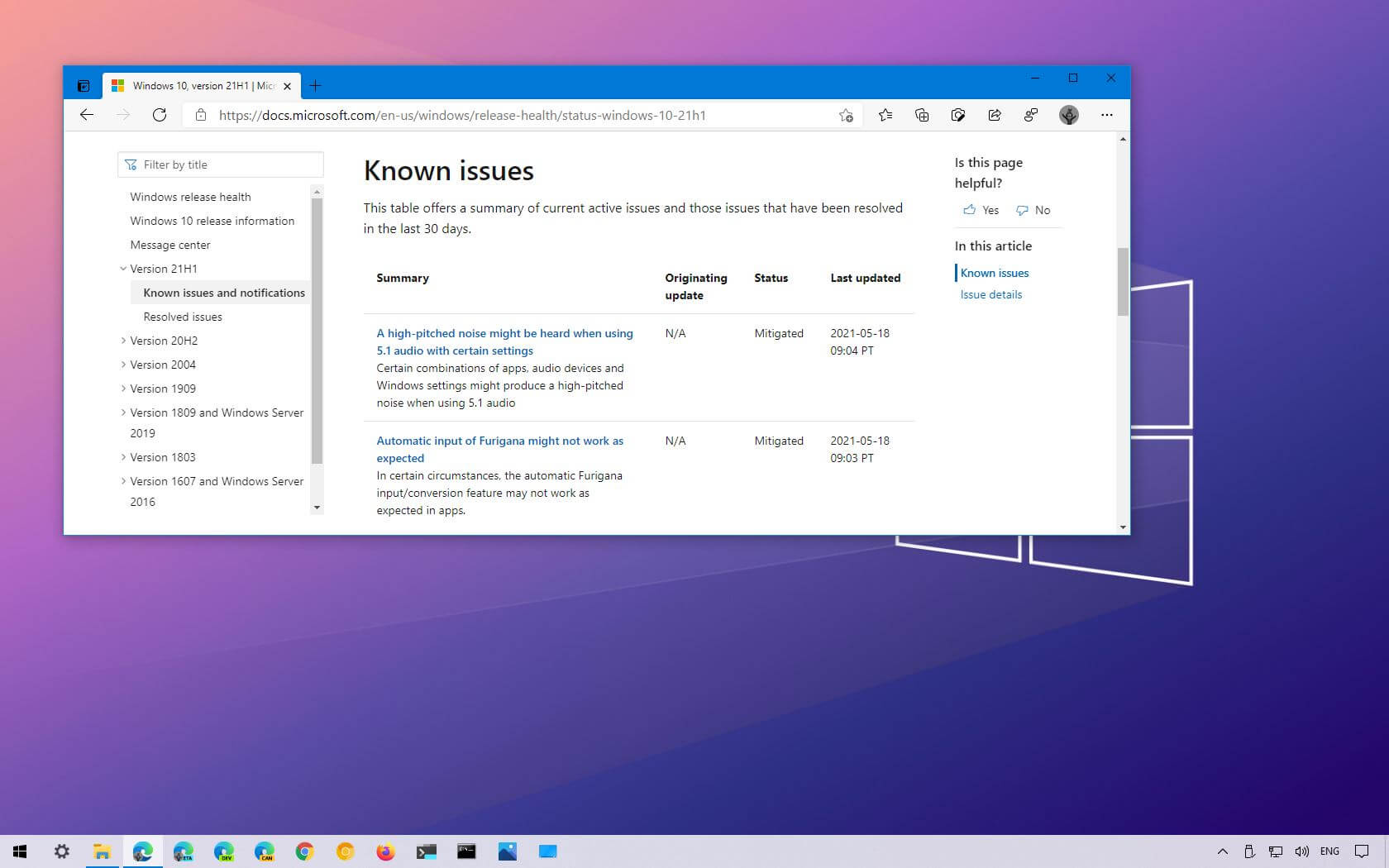Expand the Version 1909 tree node
The image size is (1389, 868).
click(x=123, y=389)
